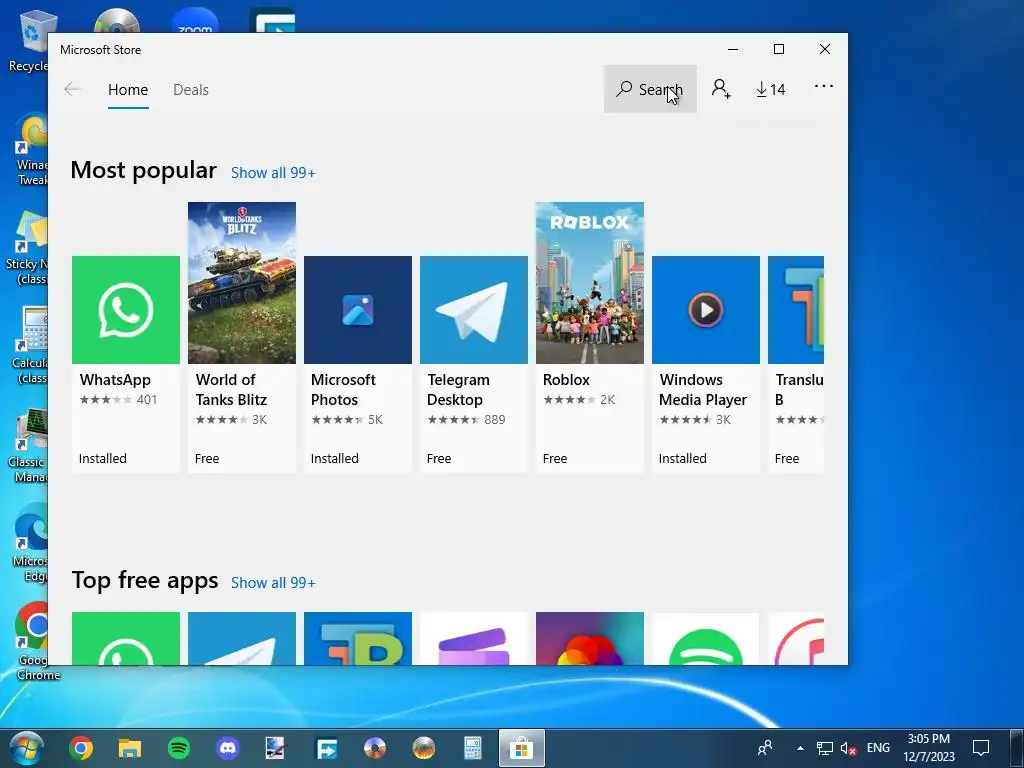
Task: Expand hidden system tray icons
Action: [x=800, y=748]
